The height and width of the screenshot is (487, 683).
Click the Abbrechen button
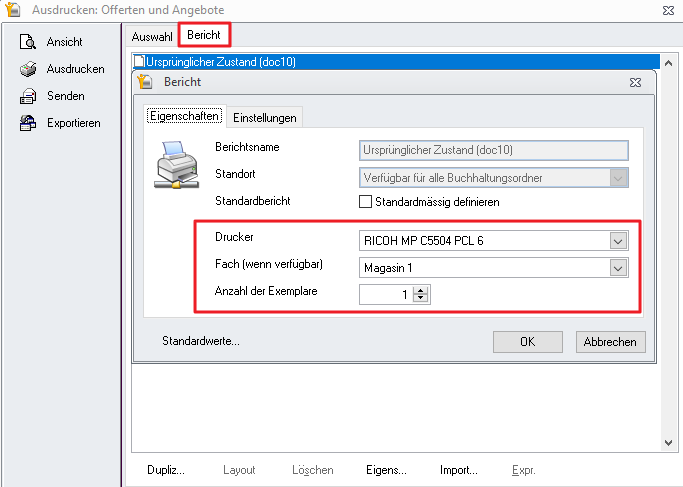tap(610, 341)
